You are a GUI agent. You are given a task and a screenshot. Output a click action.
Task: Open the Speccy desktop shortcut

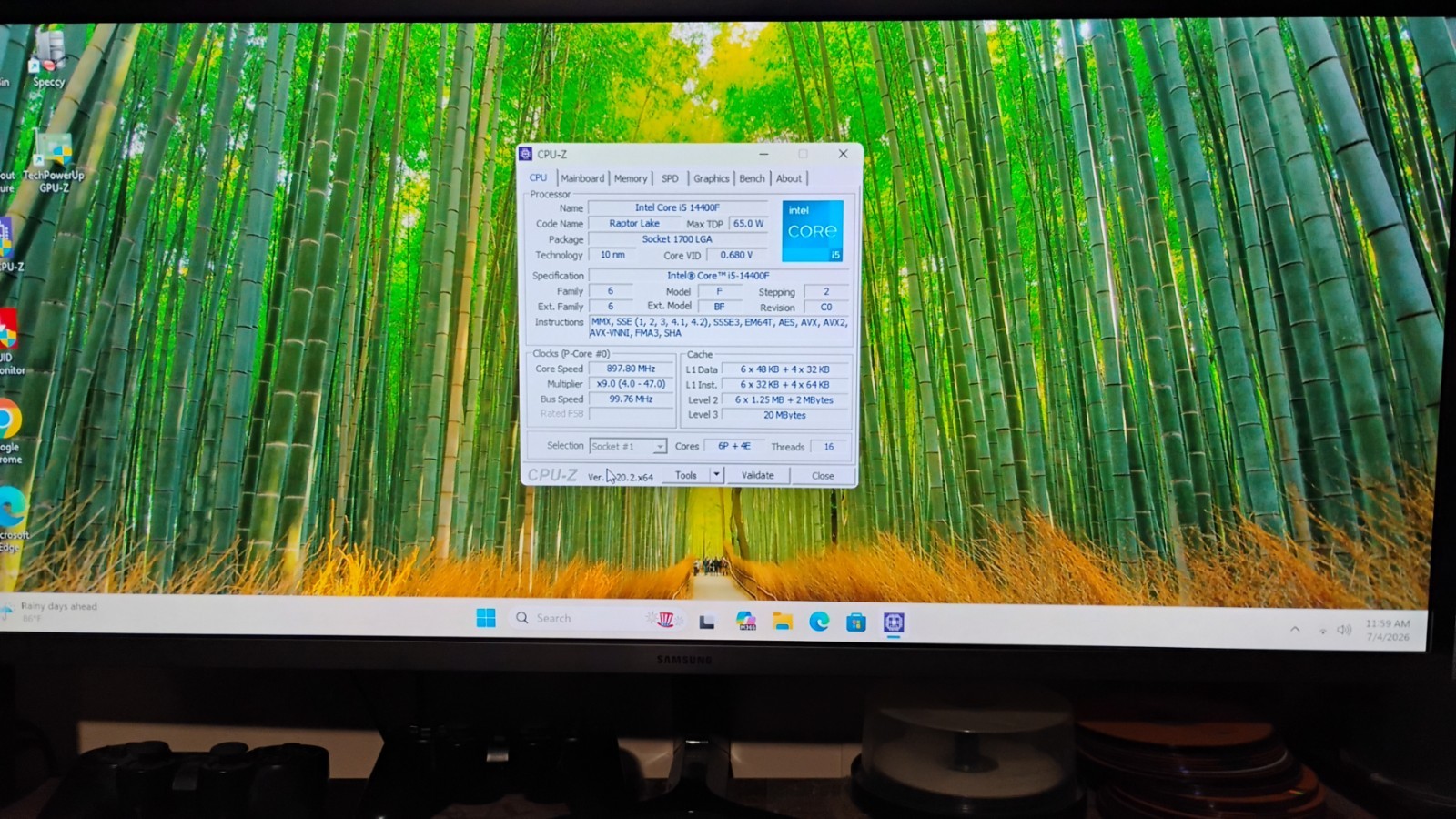pyautogui.click(x=48, y=60)
